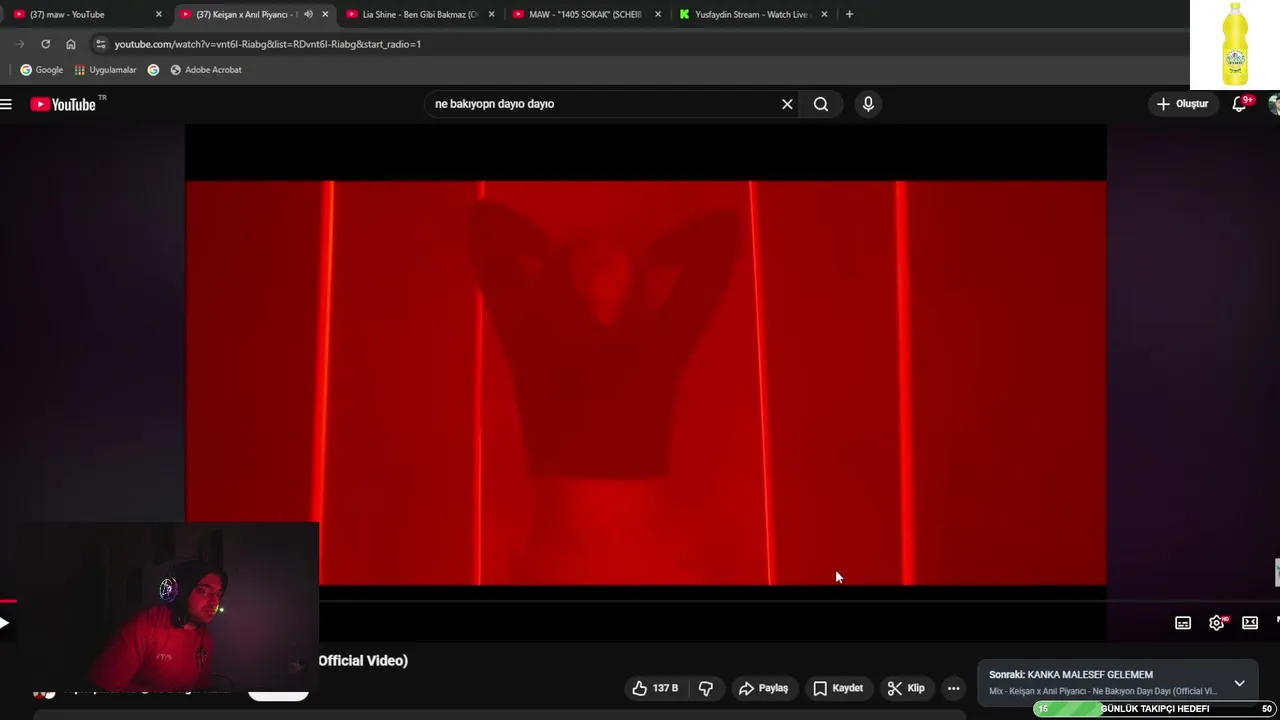This screenshot has width=1280, height=720.
Task: Click the main red video frame
Action: click(x=646, y=383)
